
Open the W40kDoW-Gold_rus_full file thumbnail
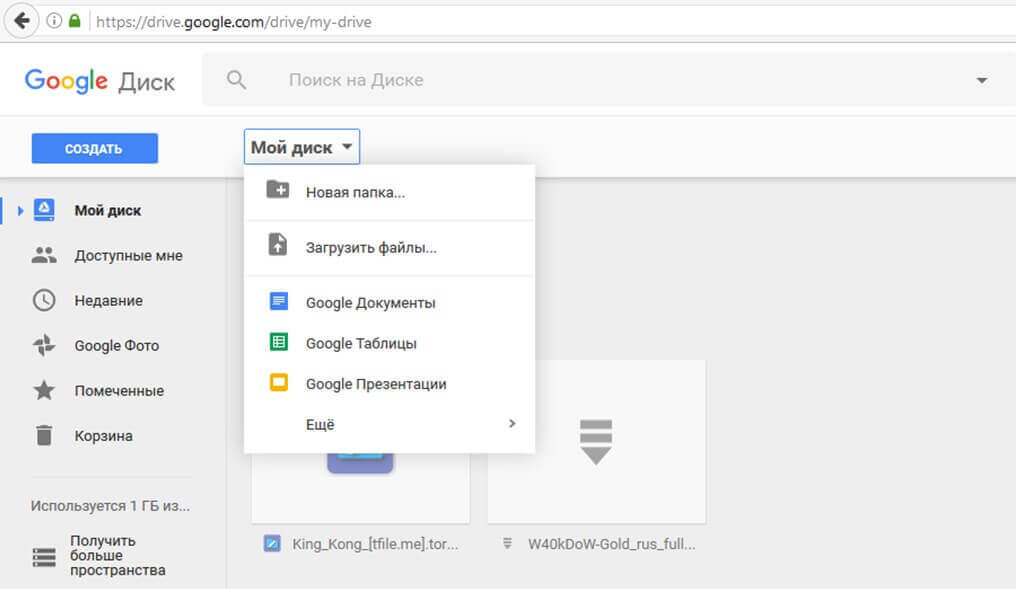596,441
